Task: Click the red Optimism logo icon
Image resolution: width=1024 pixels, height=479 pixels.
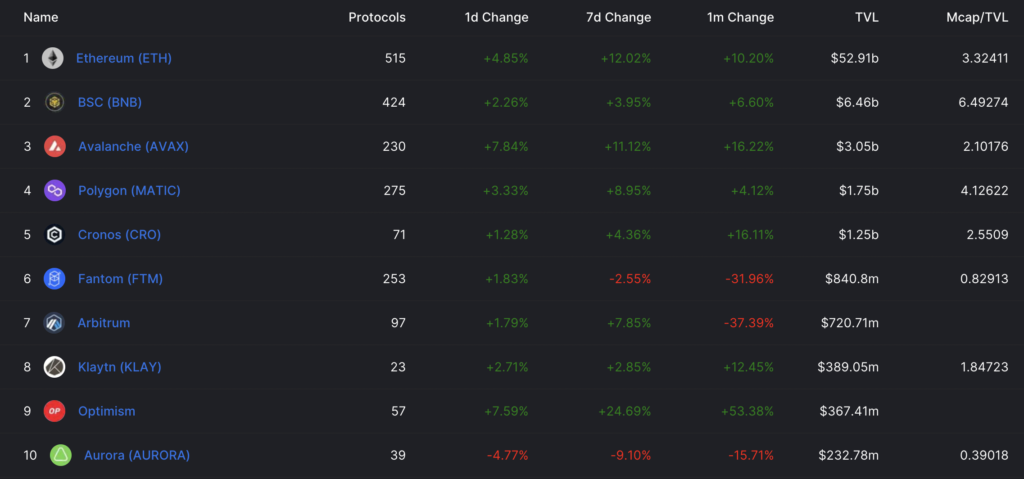Action: coord(55,411)
